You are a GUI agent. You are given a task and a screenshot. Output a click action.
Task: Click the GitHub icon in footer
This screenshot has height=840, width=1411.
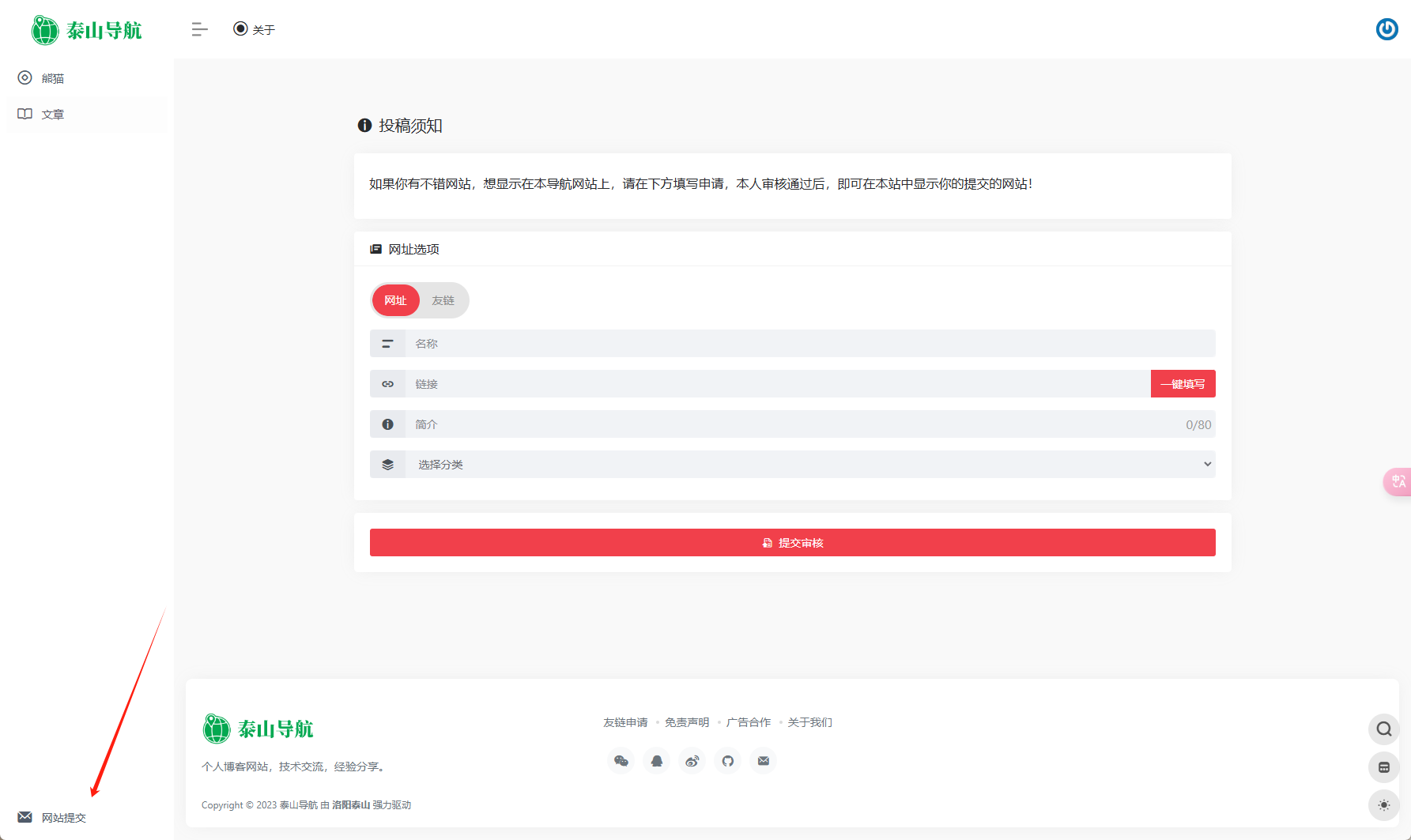tap(728, 761)
